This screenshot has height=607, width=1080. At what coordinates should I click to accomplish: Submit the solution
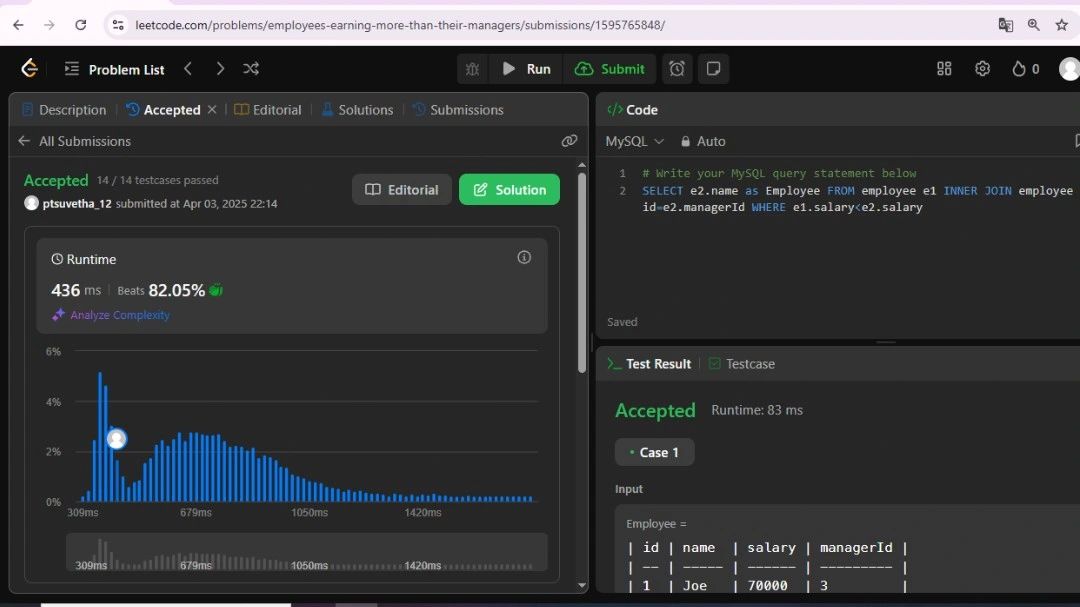(x=610, y=69)
